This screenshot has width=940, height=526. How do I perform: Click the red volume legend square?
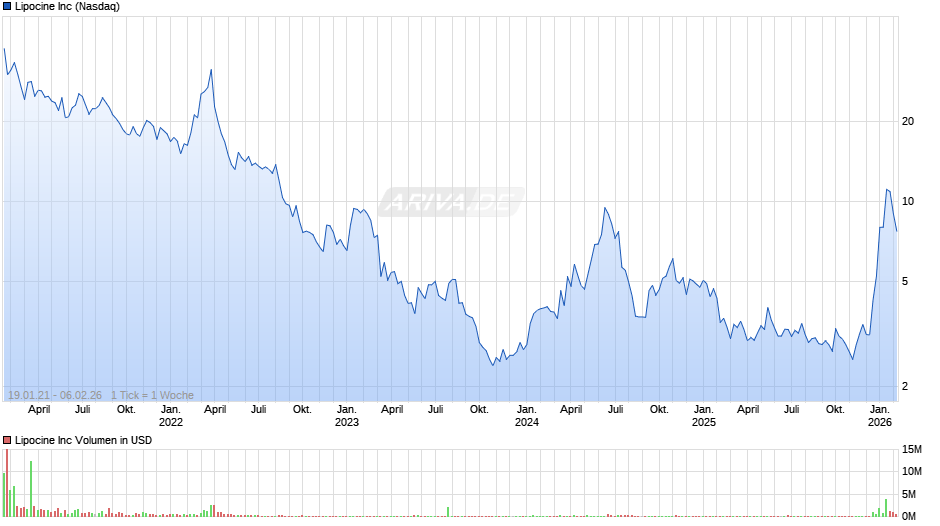[x=7, y=440]
